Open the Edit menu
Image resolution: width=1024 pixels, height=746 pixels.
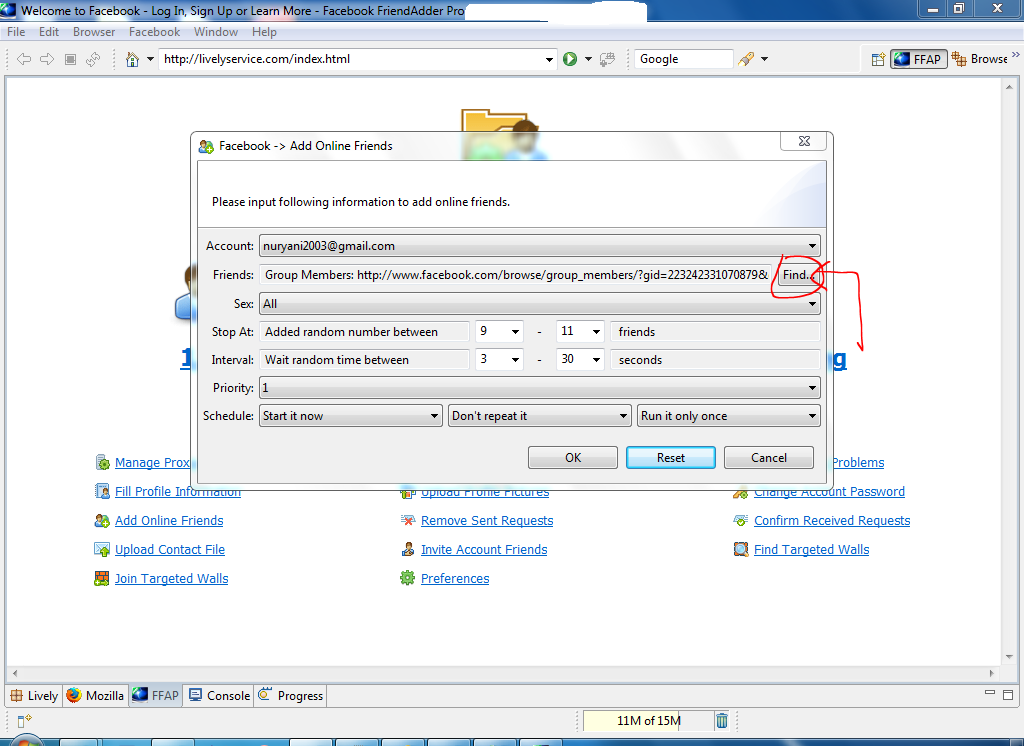(49, 32)
